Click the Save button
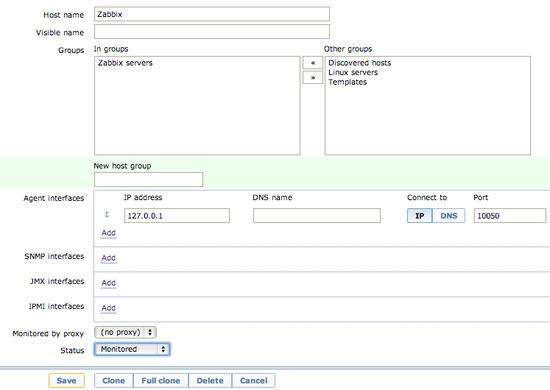Screen dimensions: 550x390 point(66,381)
